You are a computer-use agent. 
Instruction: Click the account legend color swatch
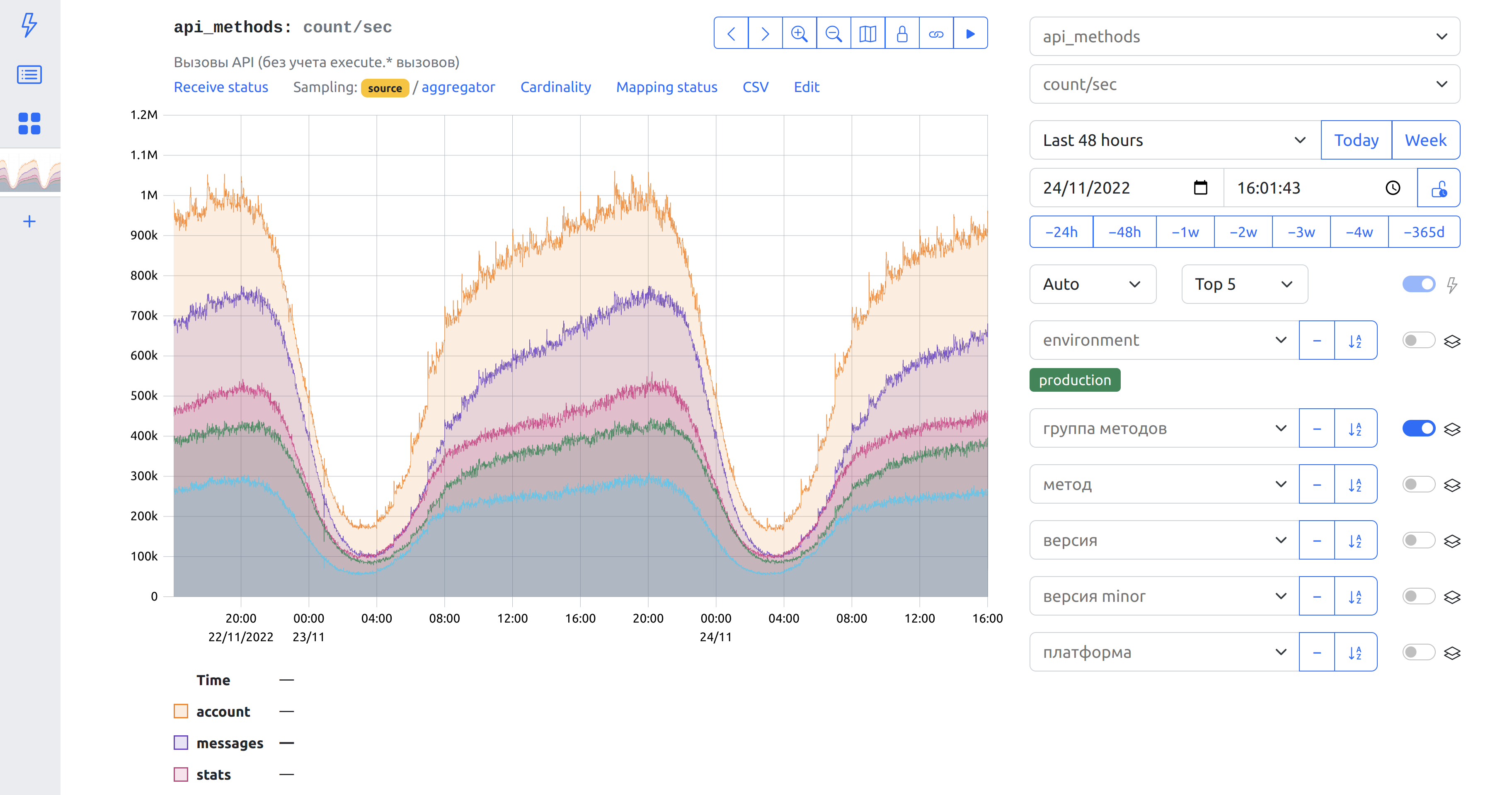[x=181, y=712]
